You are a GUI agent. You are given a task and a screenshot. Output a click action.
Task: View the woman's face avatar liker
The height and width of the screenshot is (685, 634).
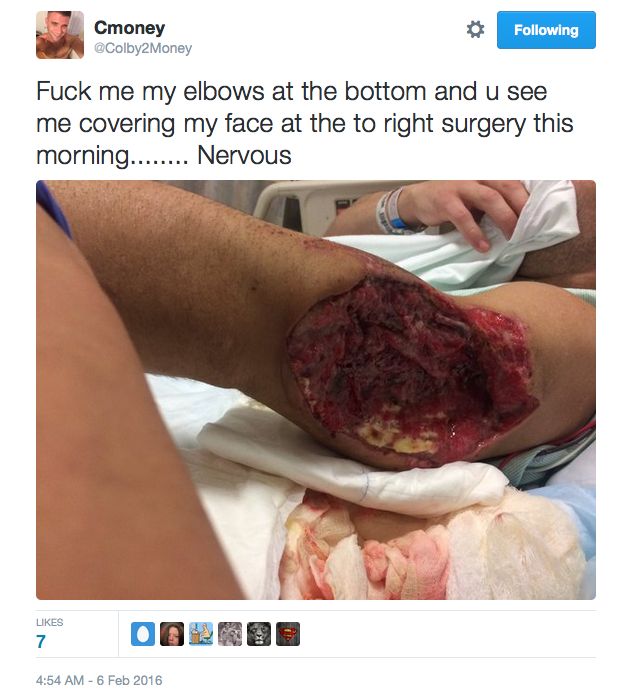click(x=172, y=634)
